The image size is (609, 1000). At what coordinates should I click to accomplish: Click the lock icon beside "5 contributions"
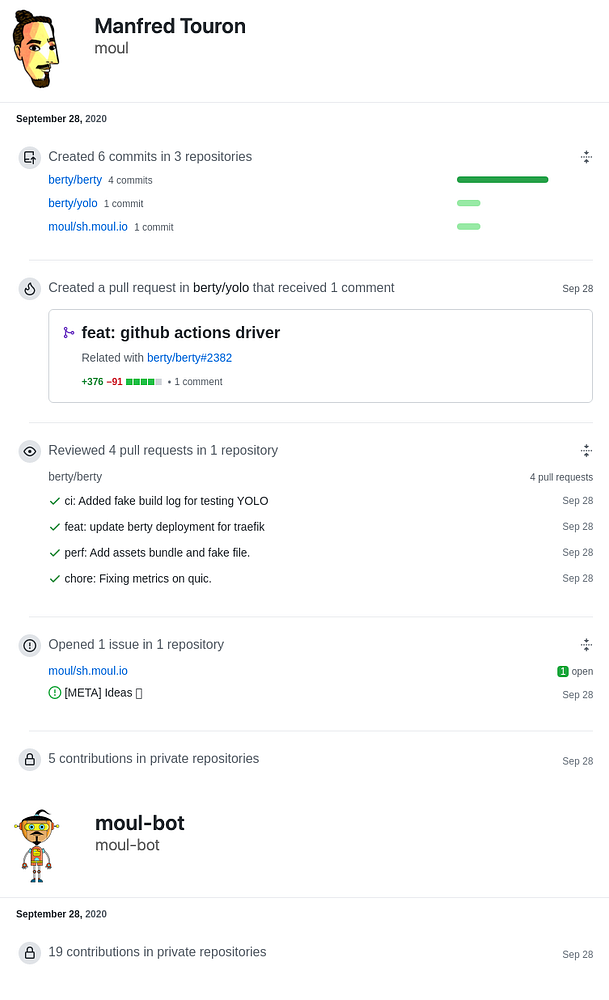[x=30, y=759]
